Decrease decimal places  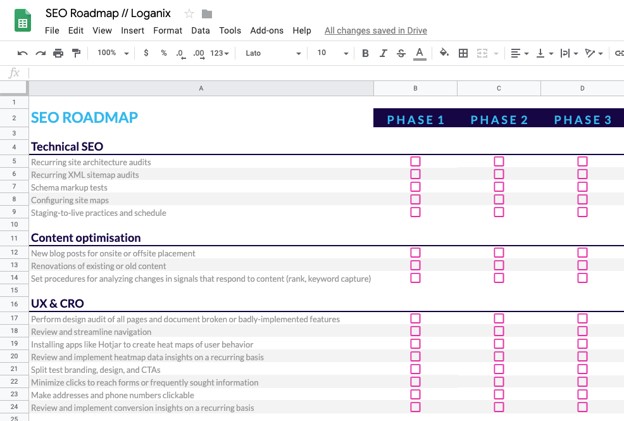[181, 53]
